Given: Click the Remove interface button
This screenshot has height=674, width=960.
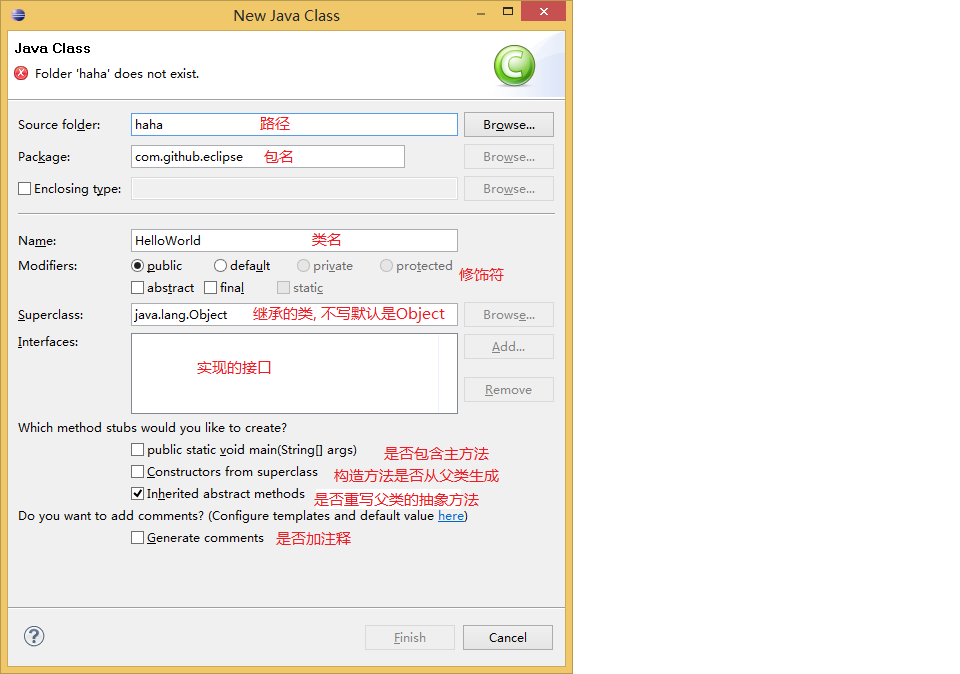Looking at the screenshot, I should point(509,390).
